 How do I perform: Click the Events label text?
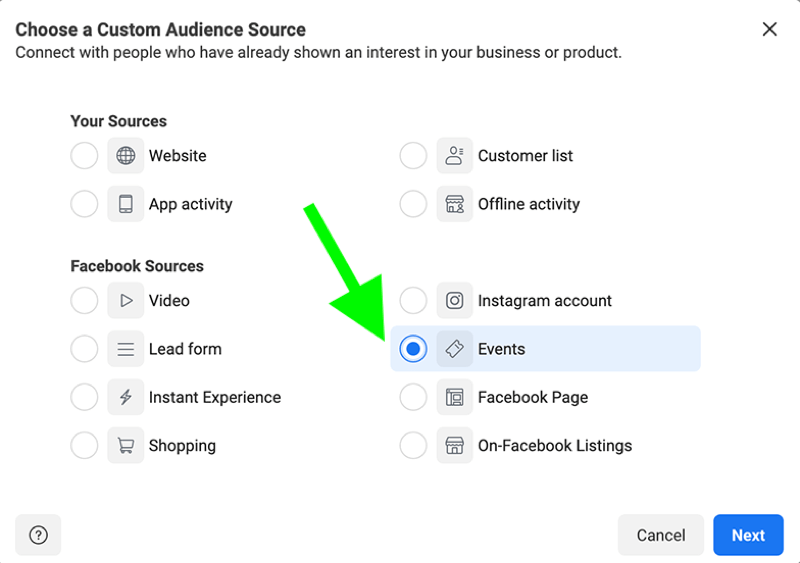(501, 349)
